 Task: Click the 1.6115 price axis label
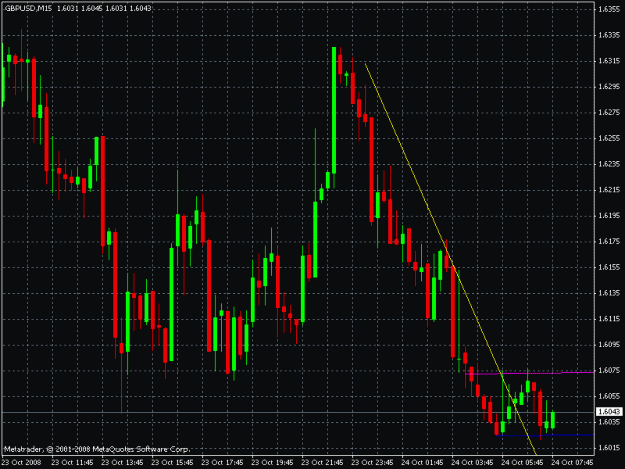tap(609, 318)
